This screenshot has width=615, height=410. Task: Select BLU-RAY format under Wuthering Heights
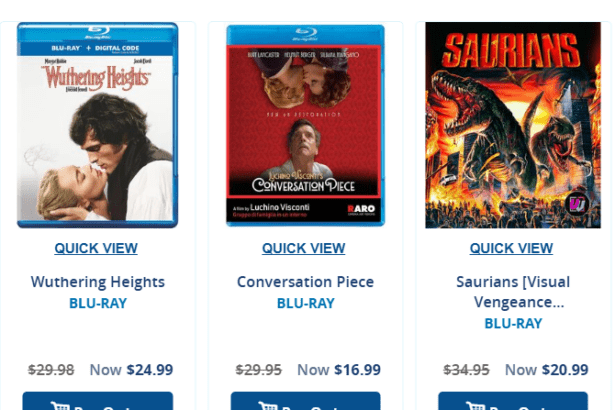click(98, 303)
